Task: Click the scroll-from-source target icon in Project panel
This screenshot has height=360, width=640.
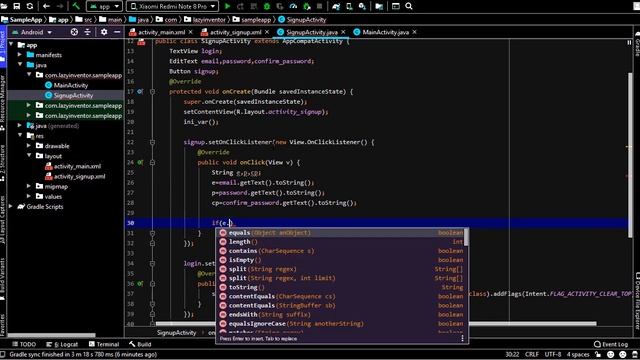Action: (74, 32)
